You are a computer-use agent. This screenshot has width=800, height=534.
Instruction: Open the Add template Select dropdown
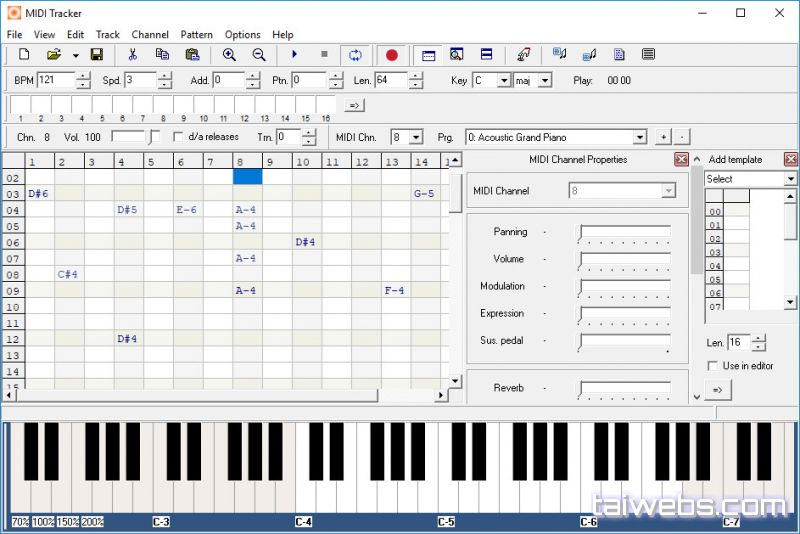[x=790, y=179]
